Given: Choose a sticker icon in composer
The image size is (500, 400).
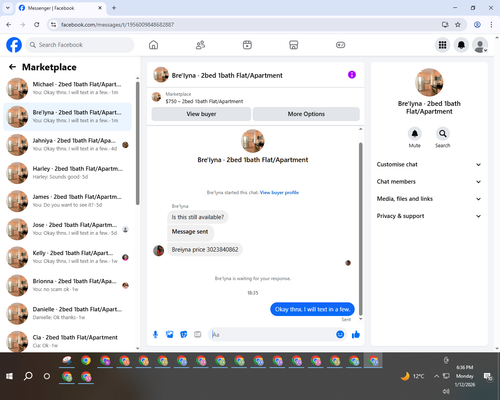Looking at the screenshot, I should (184, 334).
